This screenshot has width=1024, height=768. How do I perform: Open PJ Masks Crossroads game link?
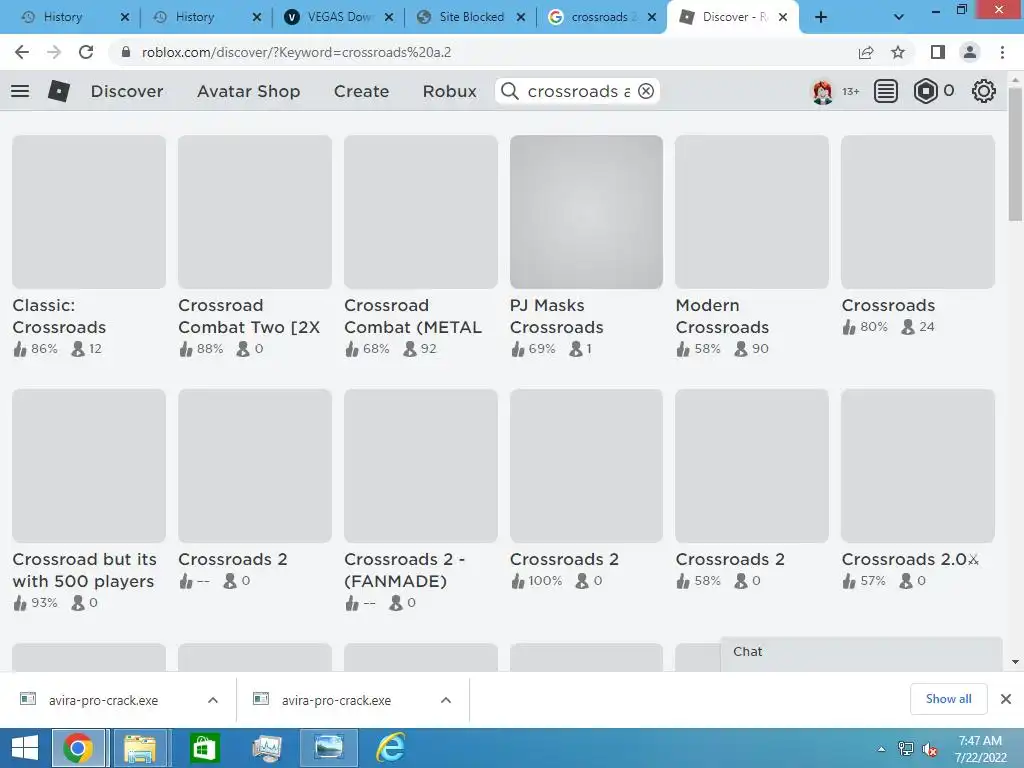point(556,316)
